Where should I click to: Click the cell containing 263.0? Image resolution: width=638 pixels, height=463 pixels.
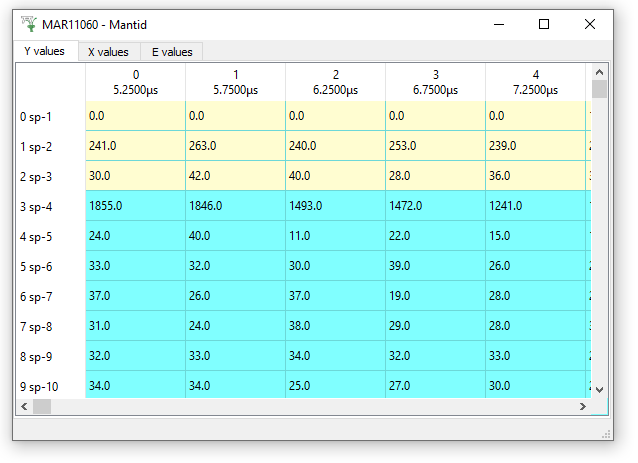pyautogui.click(x=235, y=146)
